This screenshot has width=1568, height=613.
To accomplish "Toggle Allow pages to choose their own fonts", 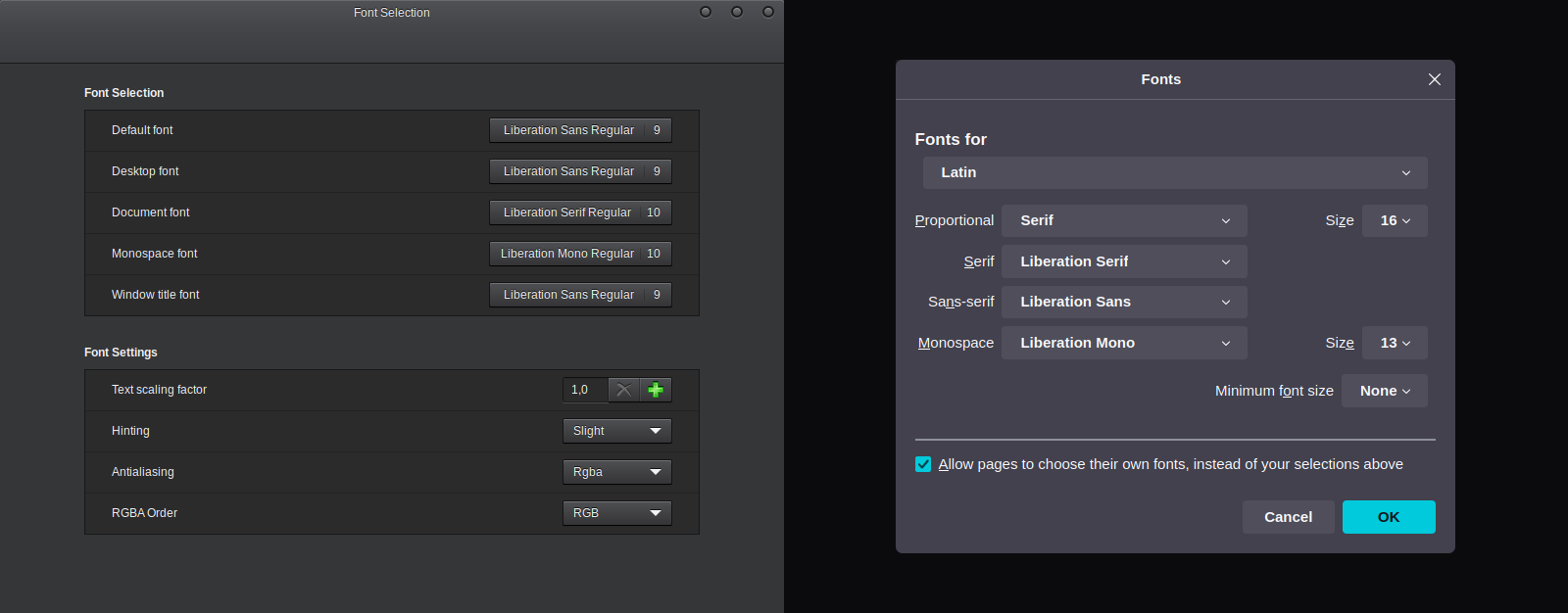I will tap(923, 464).
